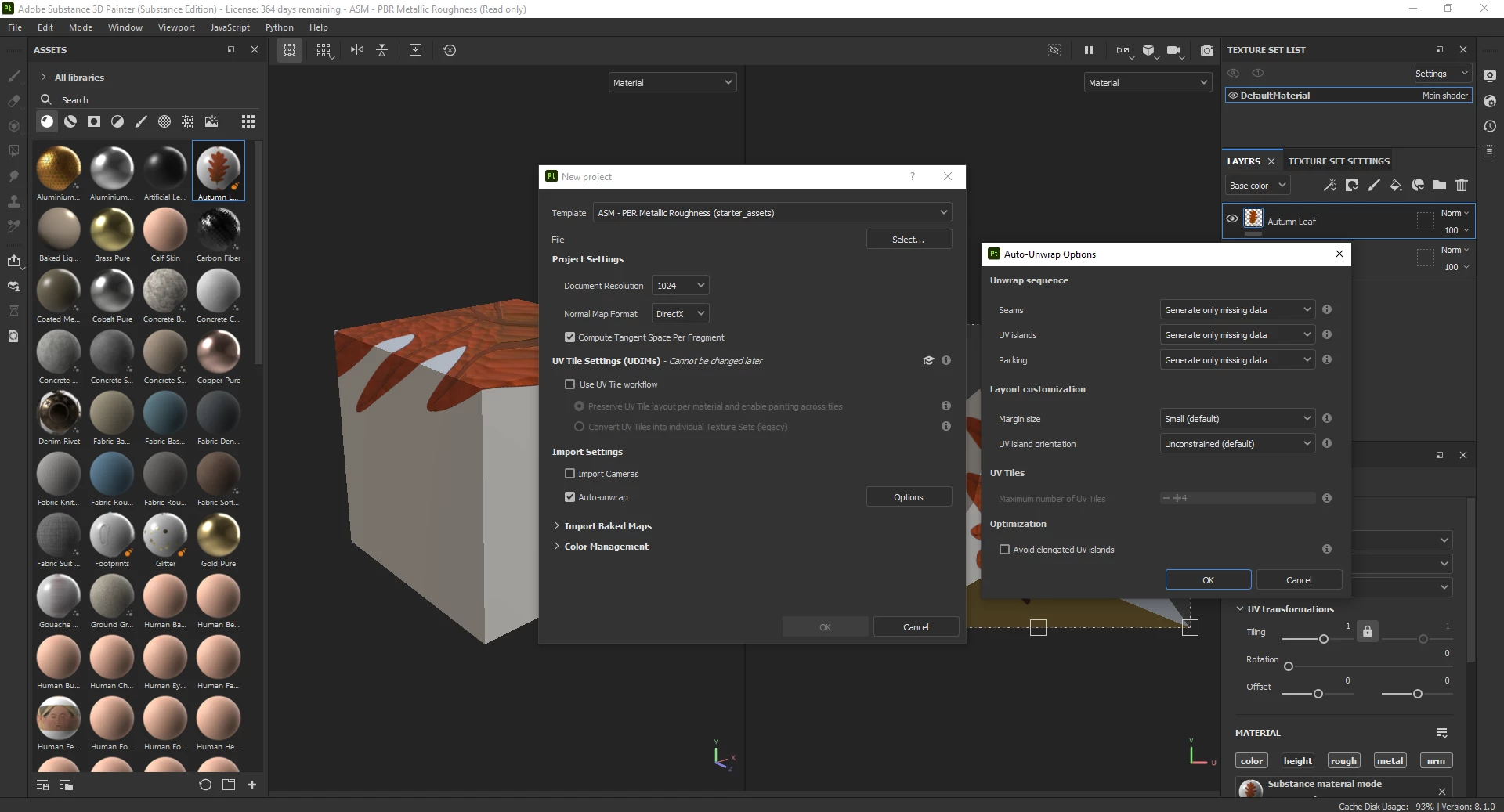Open the Template dropdown in New project
This screenshot has width=1504, height=812.
click(772, 213)
